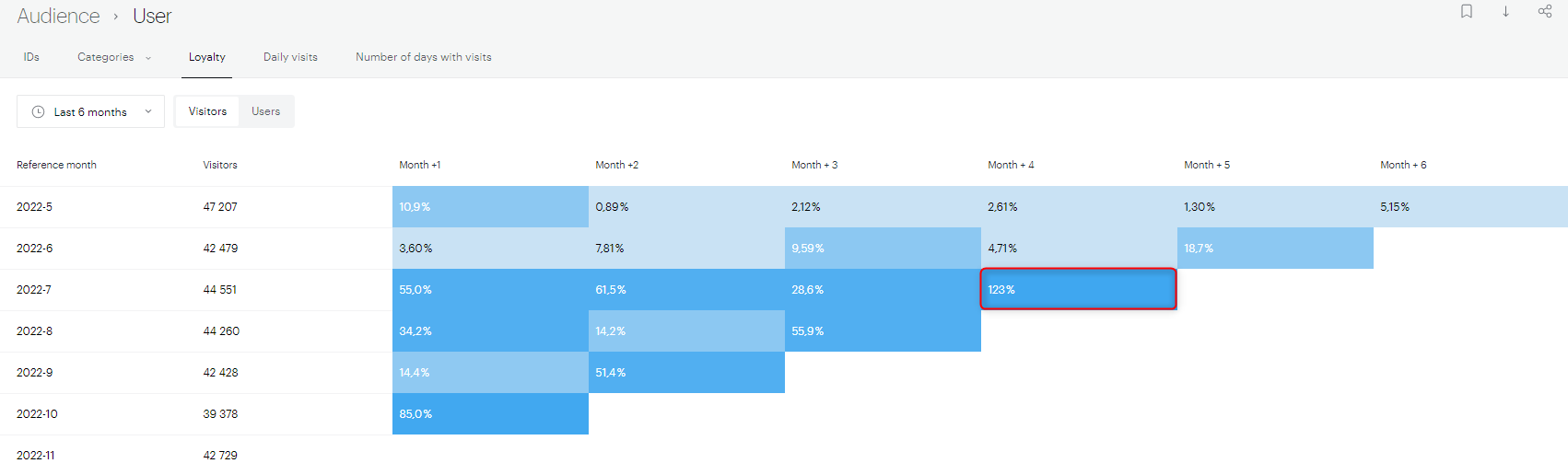
Task: Open the Last 6 months dropdown
Action: pyautogui.click(x=90, y=111)
